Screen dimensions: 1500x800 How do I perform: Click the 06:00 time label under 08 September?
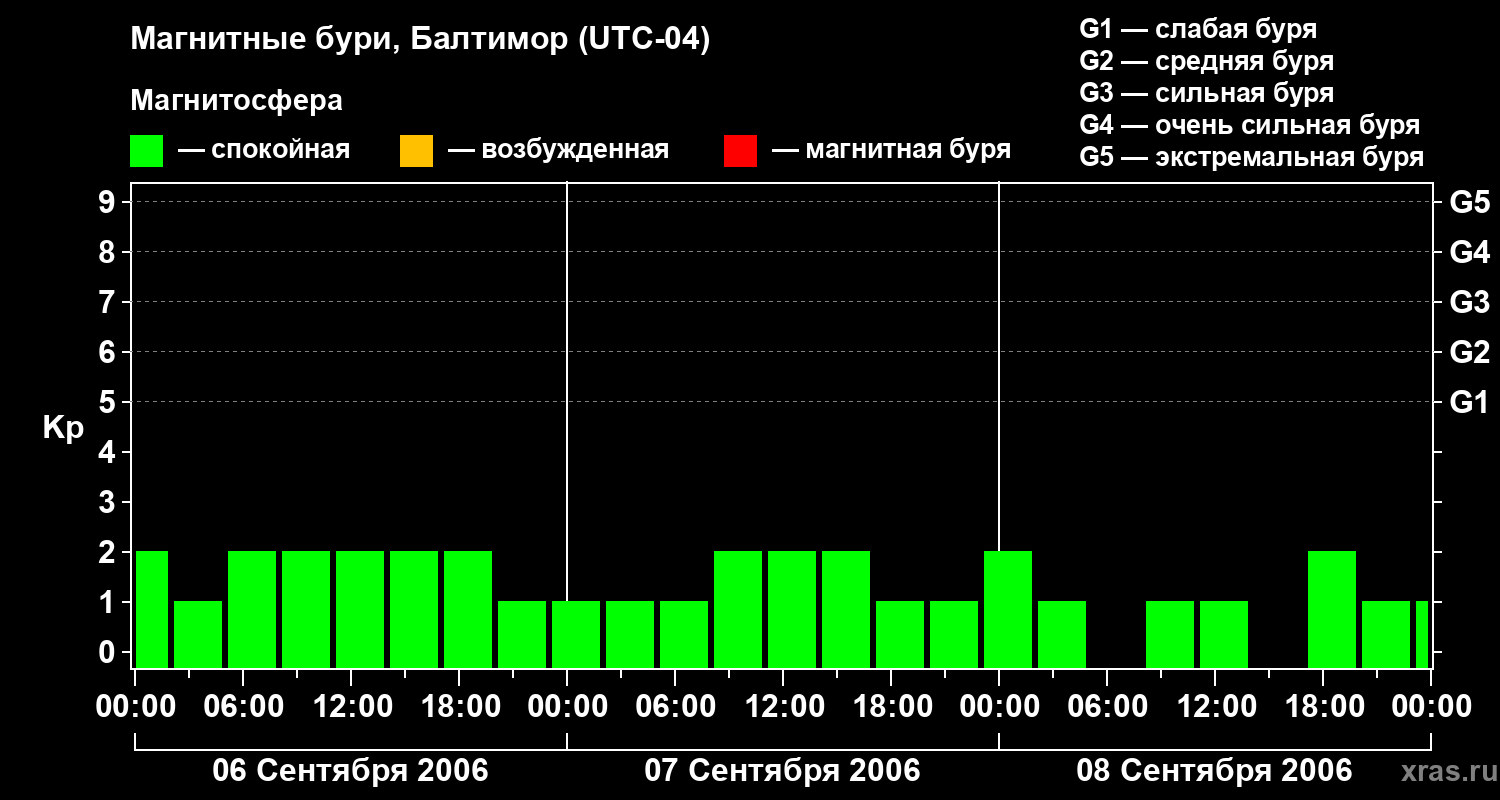(x=1107, y=706)
